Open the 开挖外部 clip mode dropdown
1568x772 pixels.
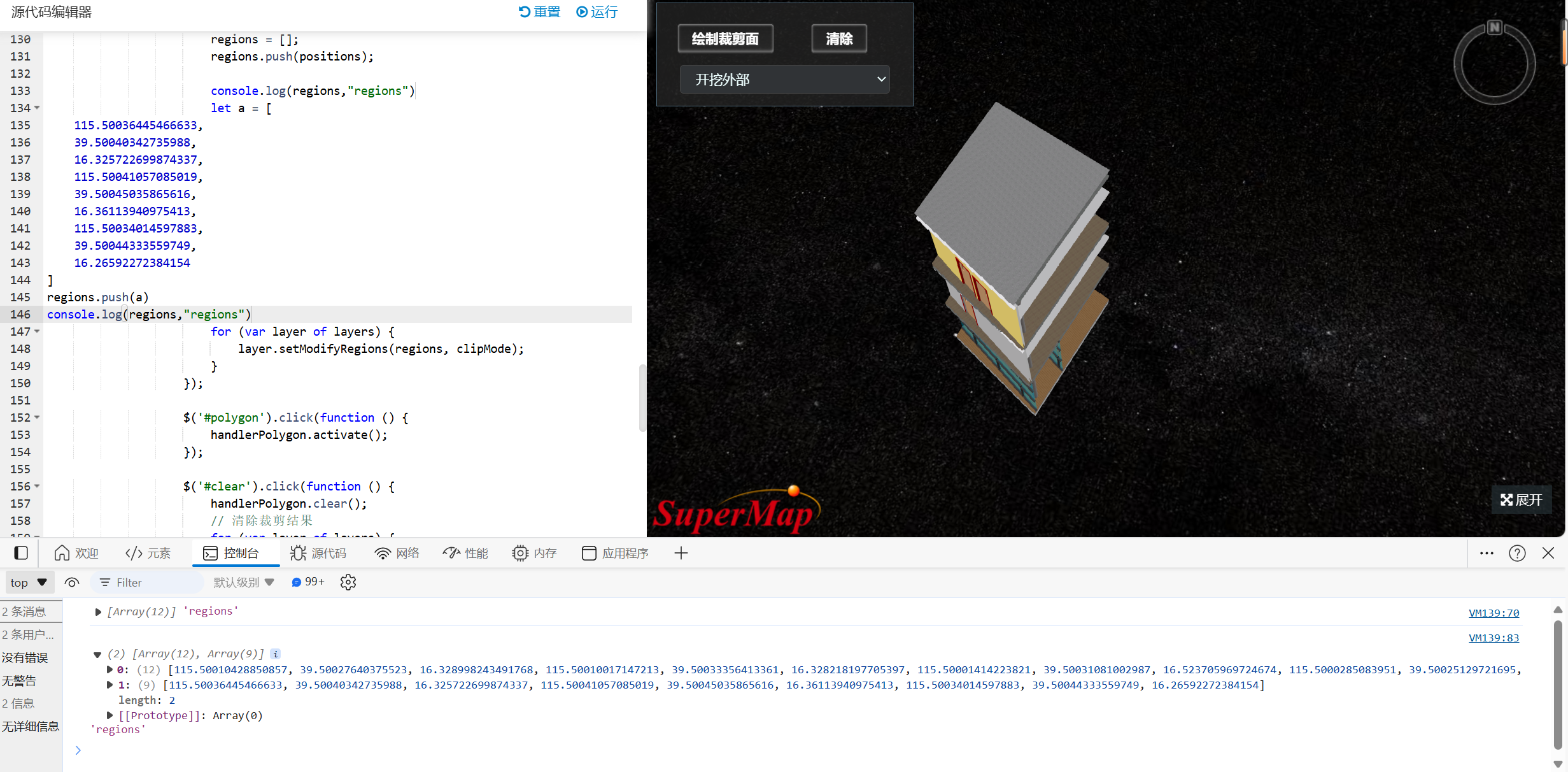coord(784,80)
